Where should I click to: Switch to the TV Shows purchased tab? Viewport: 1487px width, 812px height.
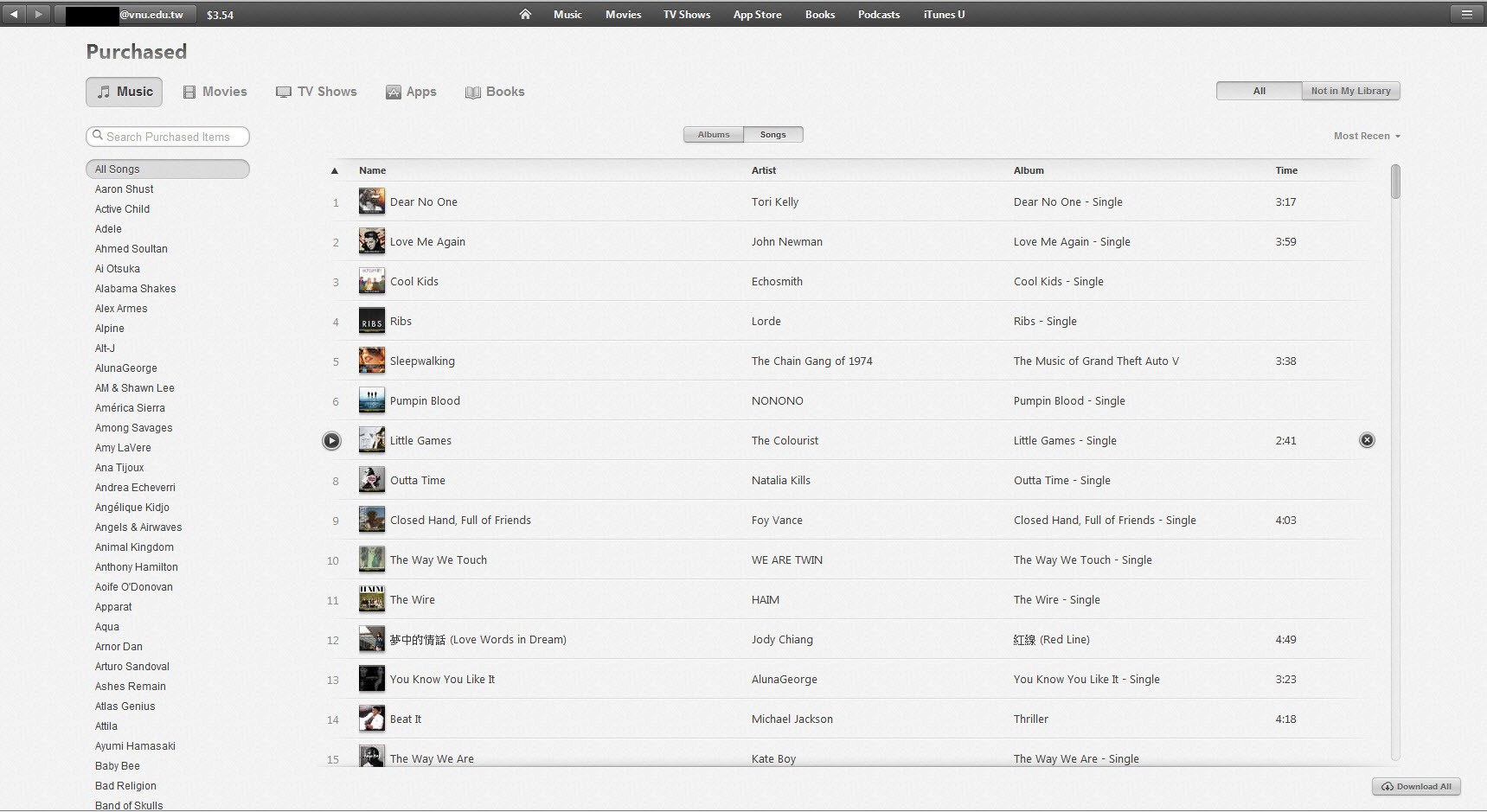tap(317, 92)
